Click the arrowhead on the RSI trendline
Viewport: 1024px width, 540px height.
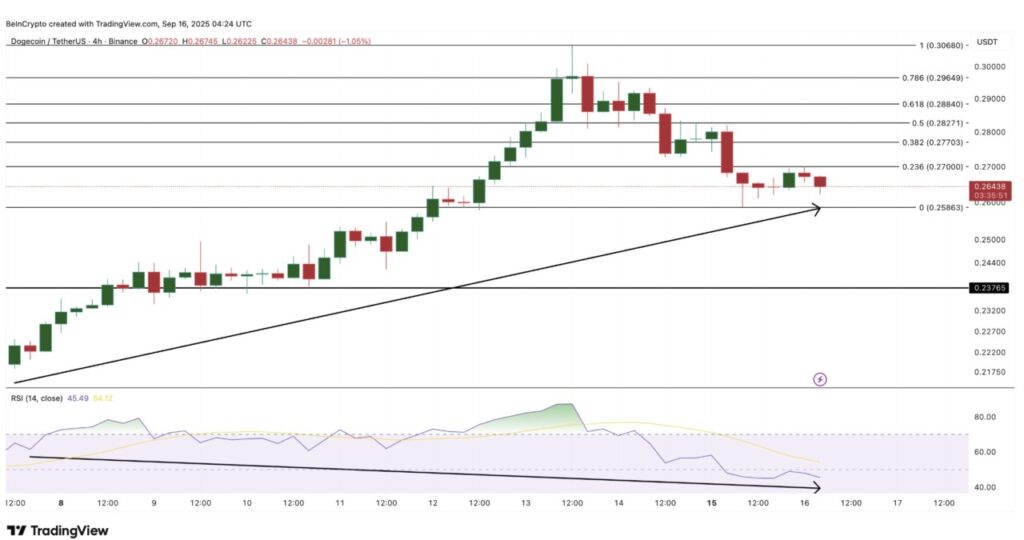point(816,488)
